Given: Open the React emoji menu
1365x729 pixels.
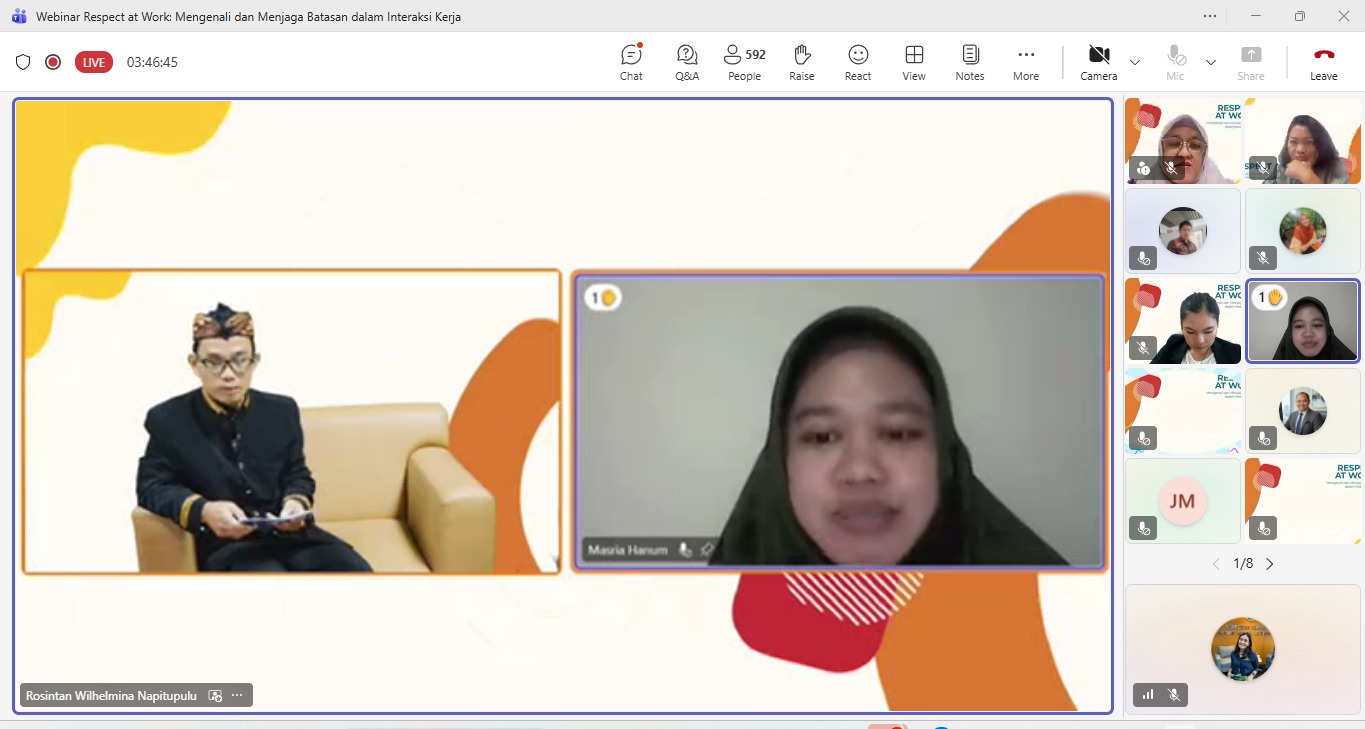Looking at the screenshot, I should (x=857, y=62).
